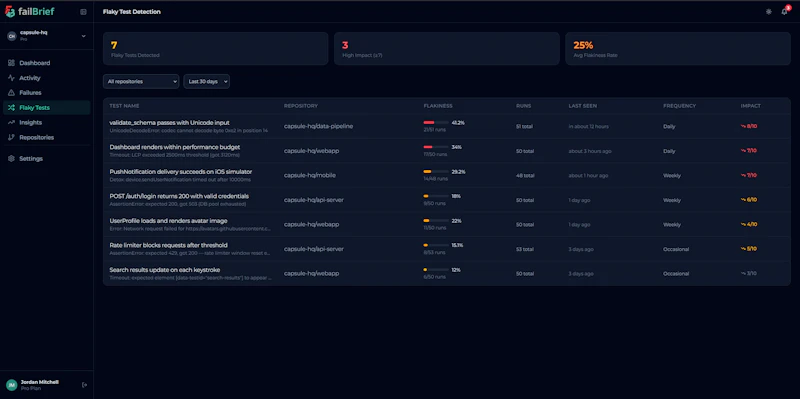Viewport: 800px width, 399px height.
Task: Click the Detox sendUserNotification error text
Action: 180,180
